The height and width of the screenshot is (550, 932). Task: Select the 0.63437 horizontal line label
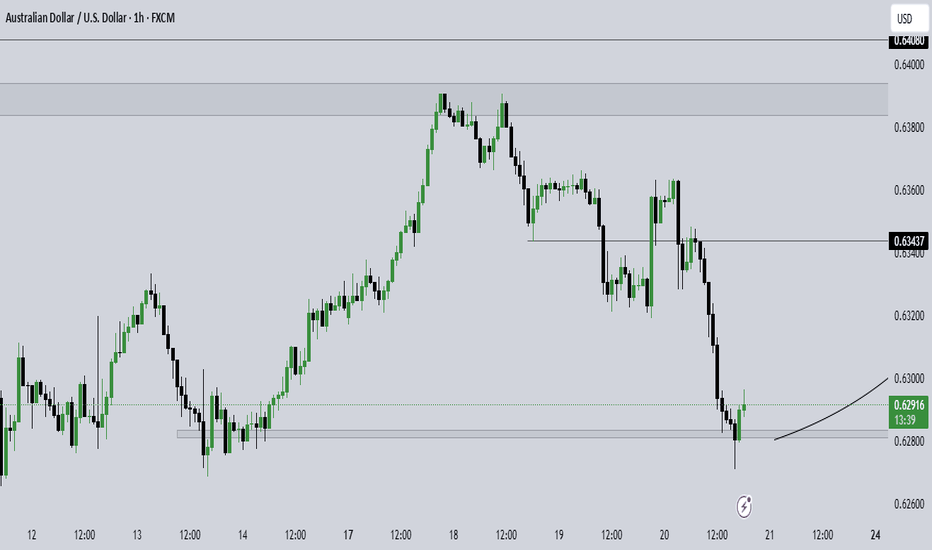908,241
